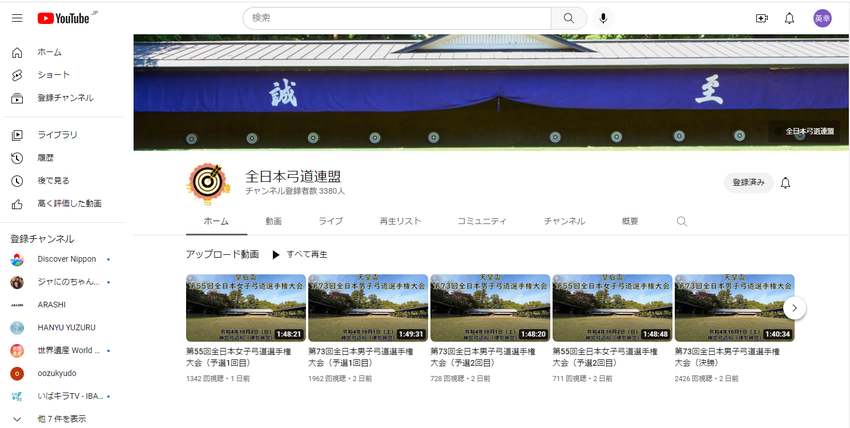Open 第55回全日本女子弓道選手権大会（予選1回目） title
Image resolution: width=850 pixels, height=428 pixels.
click(x=239, y=357)
